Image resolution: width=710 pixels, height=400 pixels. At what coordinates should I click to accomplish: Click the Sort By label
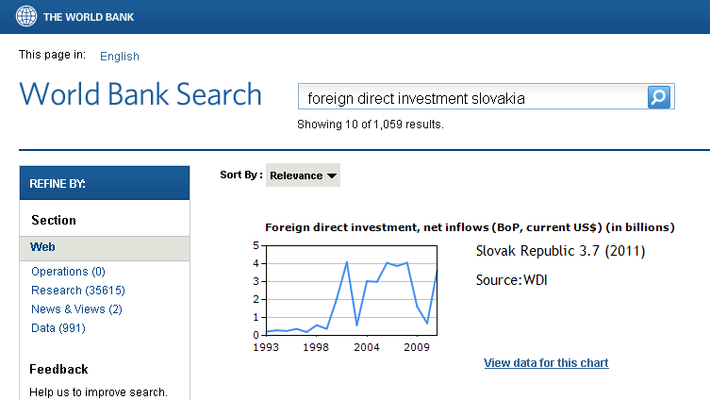(241, 175)
